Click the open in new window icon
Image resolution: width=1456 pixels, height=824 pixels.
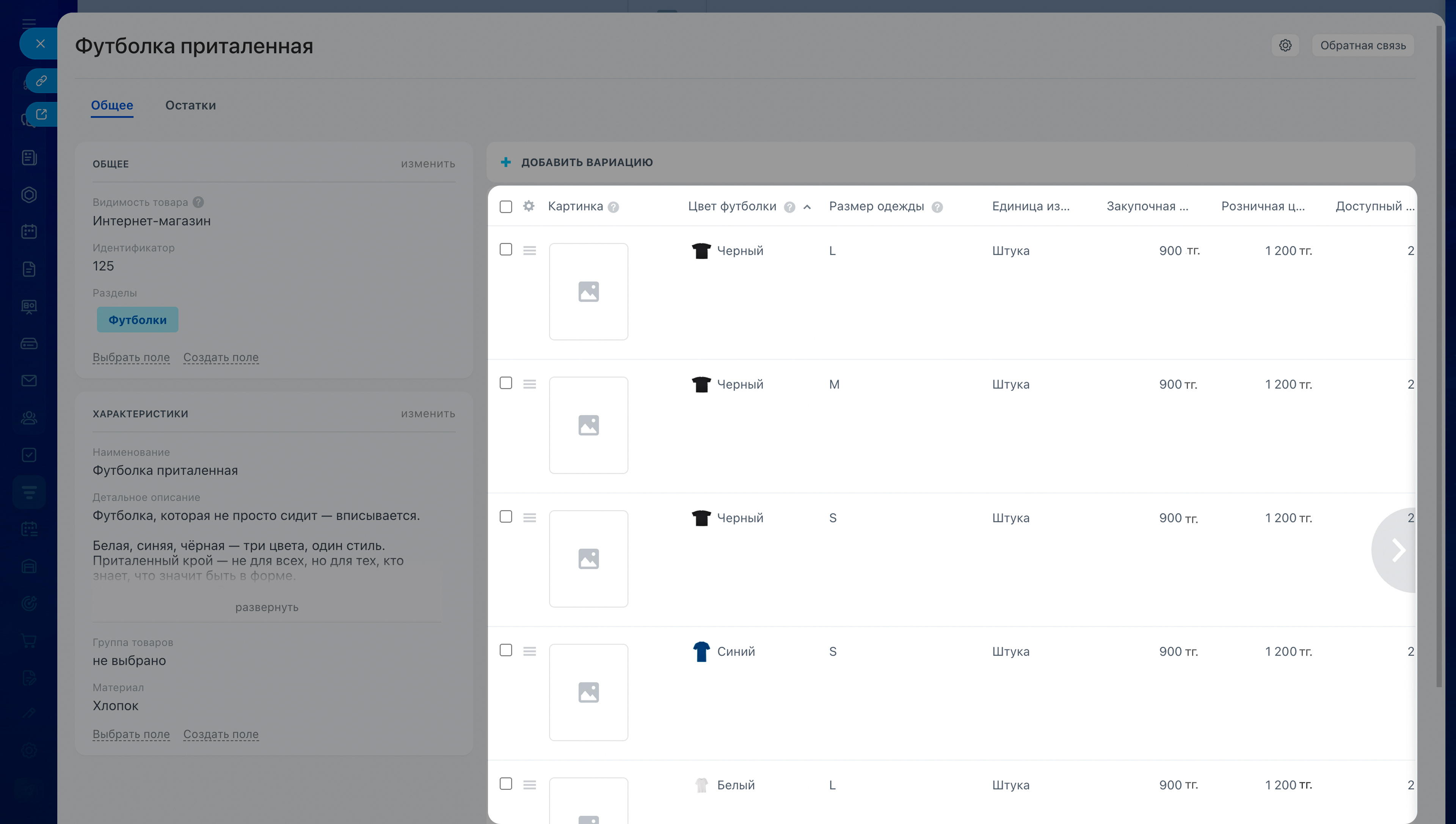[41, 114]
